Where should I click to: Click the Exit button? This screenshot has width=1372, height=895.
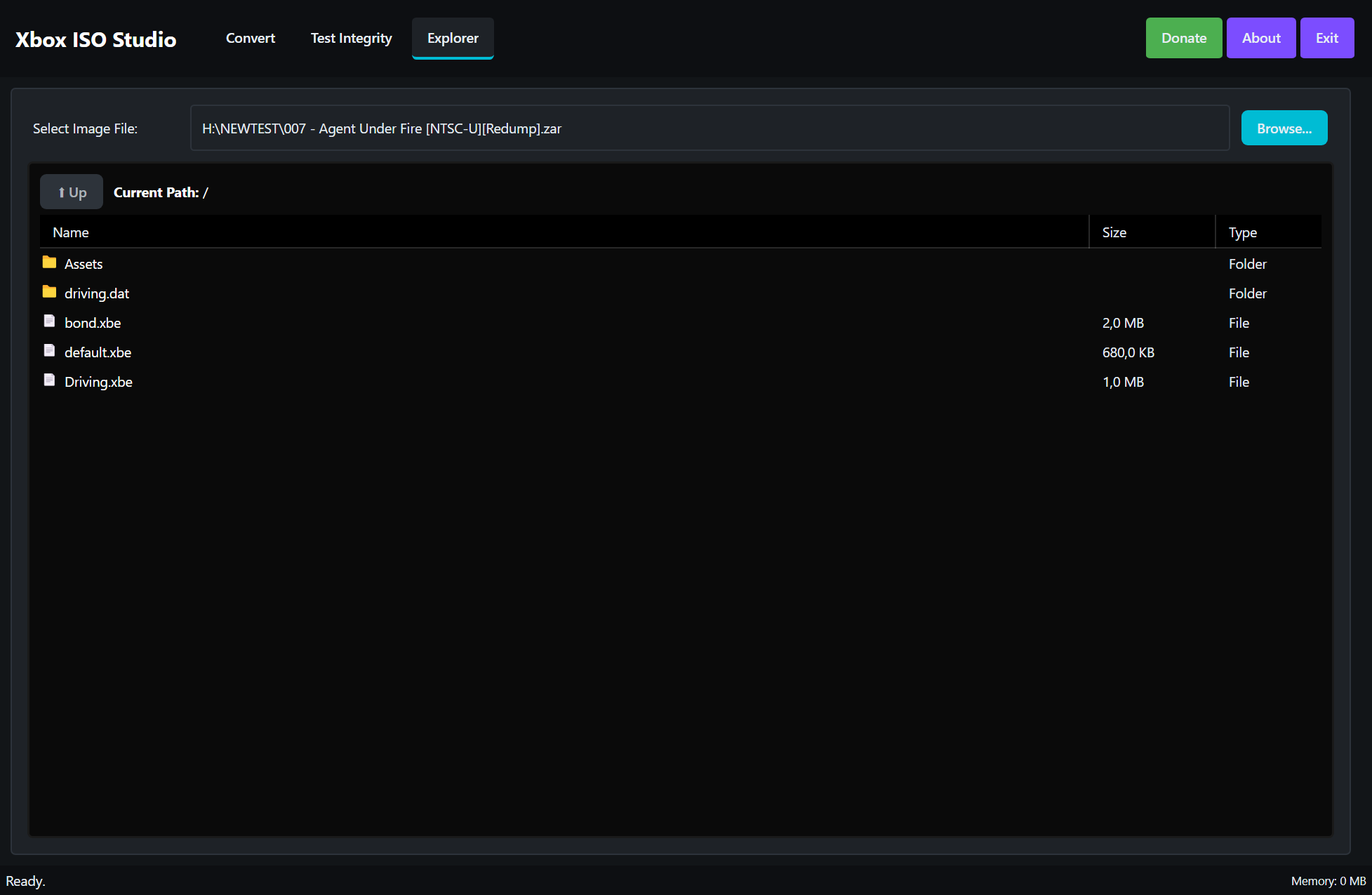1326,38
